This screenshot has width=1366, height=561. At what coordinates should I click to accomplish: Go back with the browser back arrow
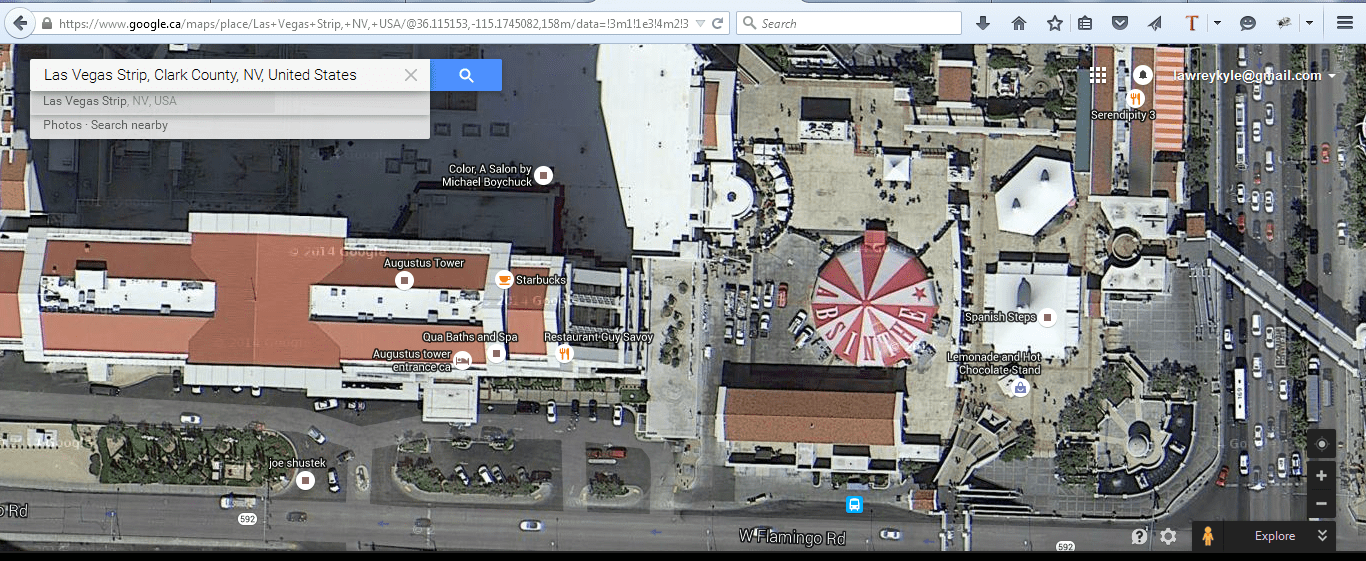pos(19,23)
